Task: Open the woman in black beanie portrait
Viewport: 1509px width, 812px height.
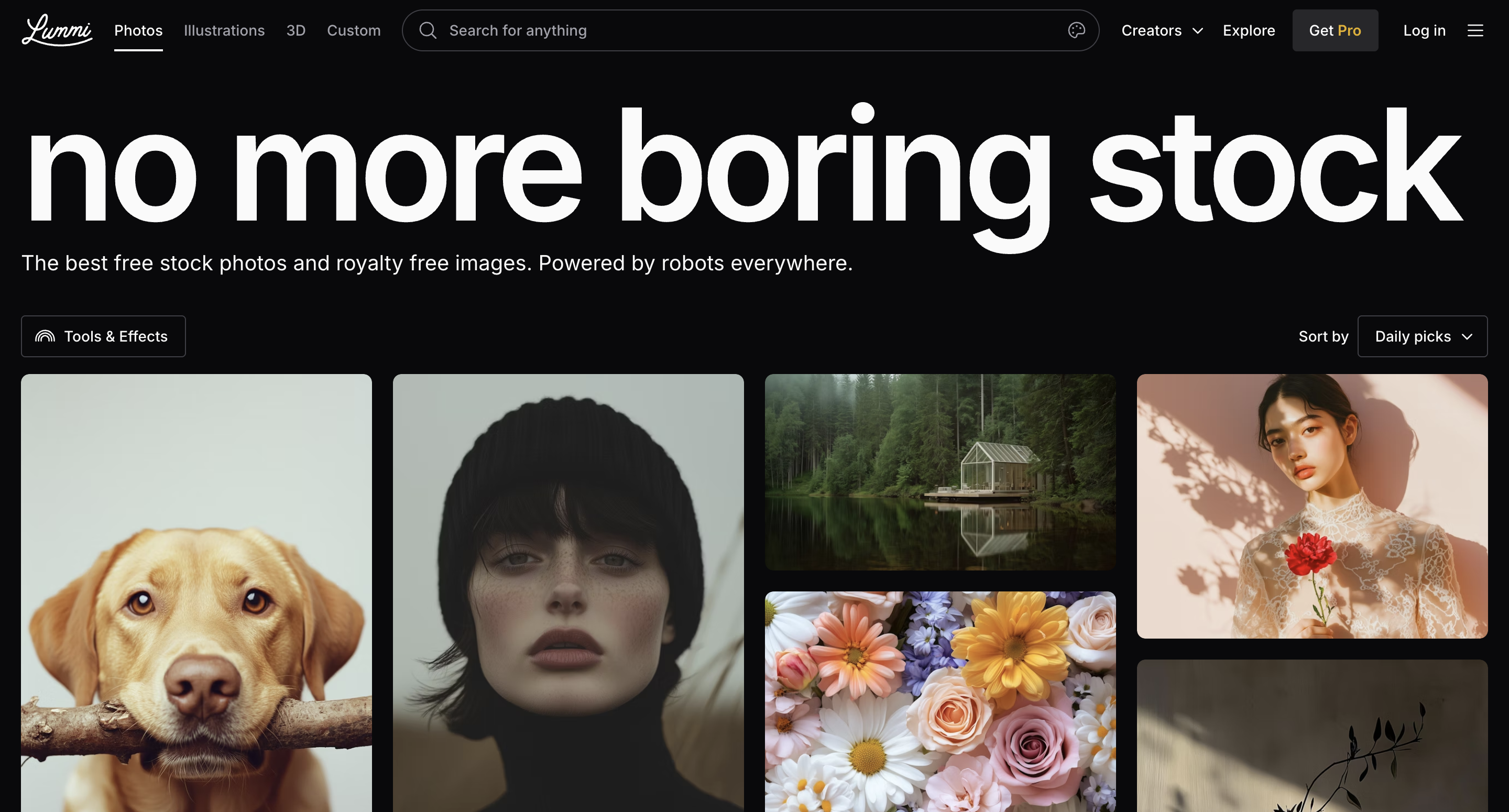Action: pos(568,592)
